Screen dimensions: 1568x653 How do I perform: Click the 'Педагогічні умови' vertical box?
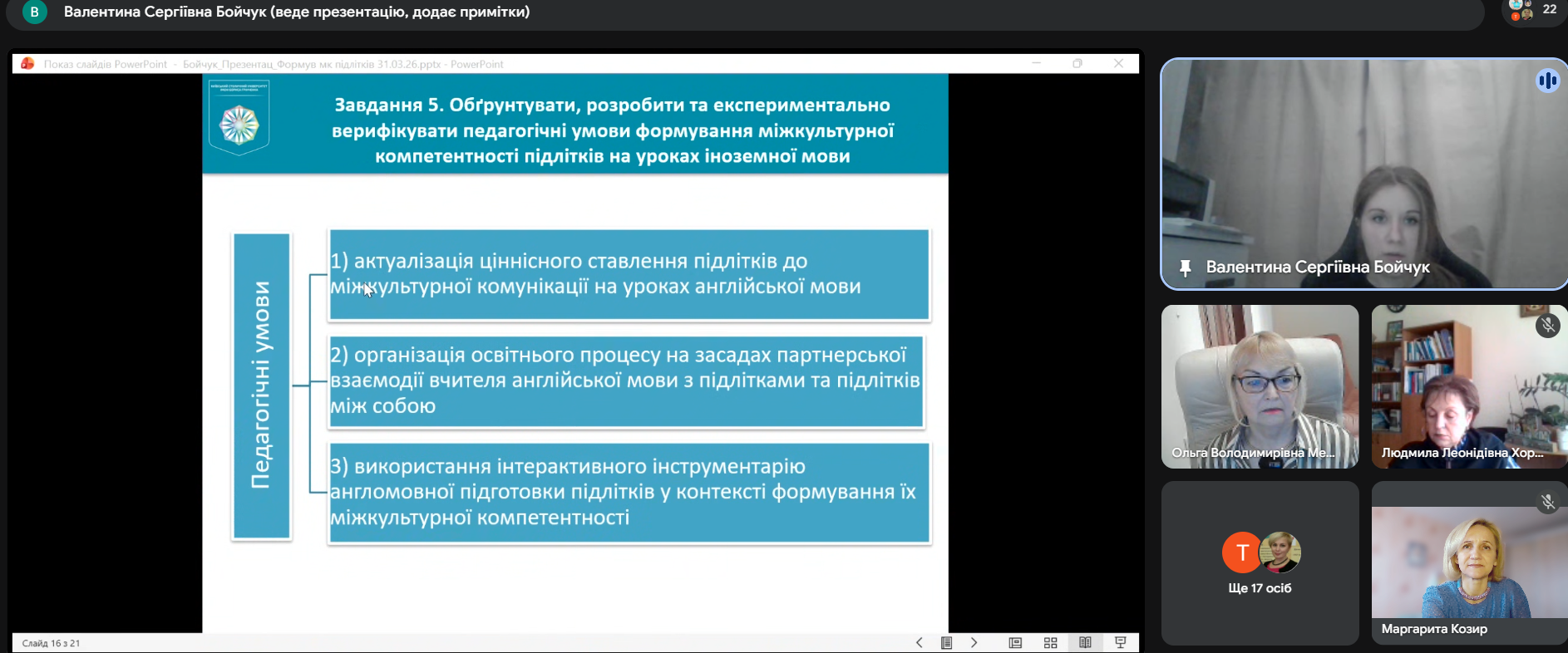(261, 386)
